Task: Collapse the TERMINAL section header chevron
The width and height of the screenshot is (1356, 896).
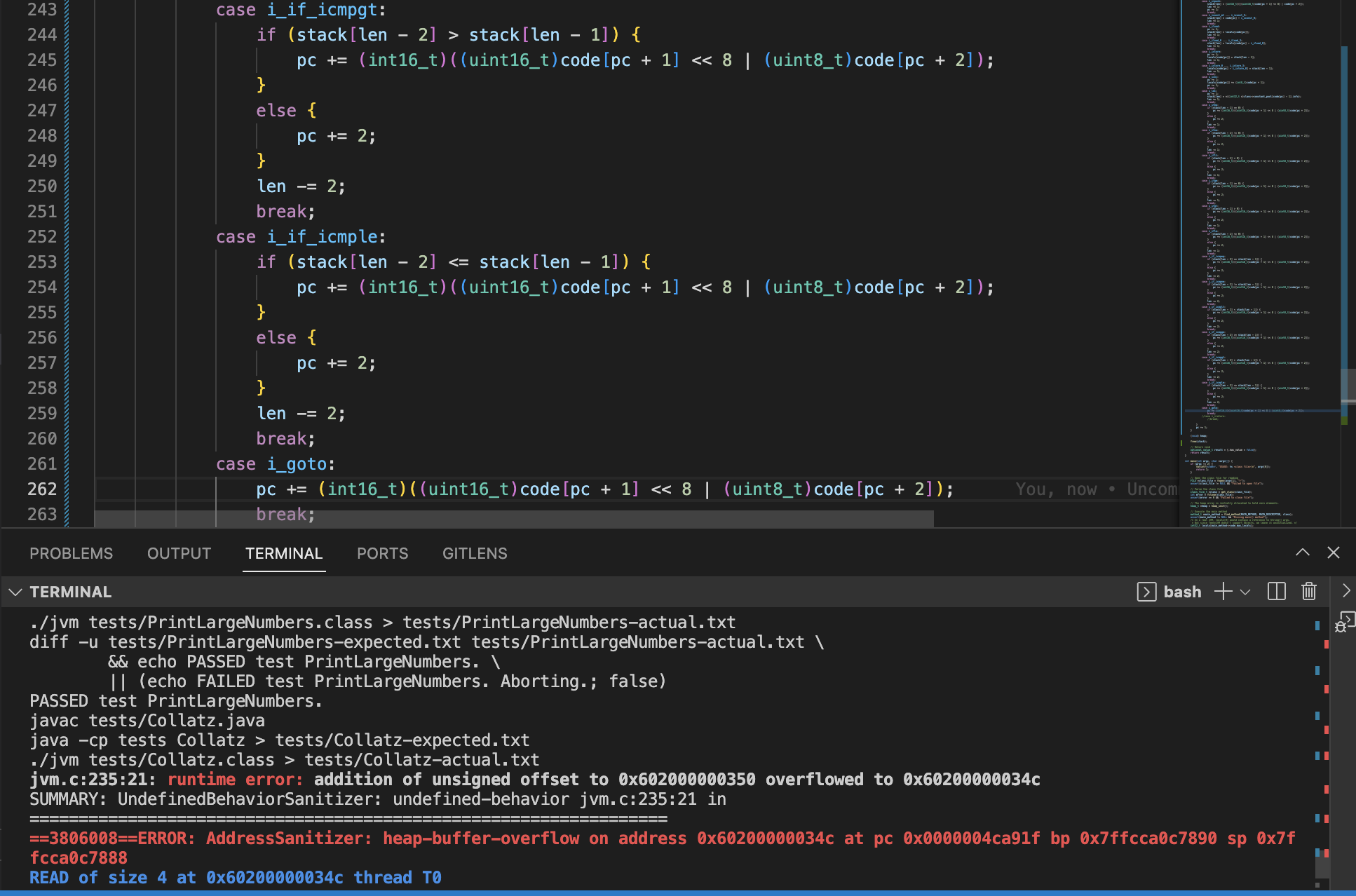Action: (15, 592)
